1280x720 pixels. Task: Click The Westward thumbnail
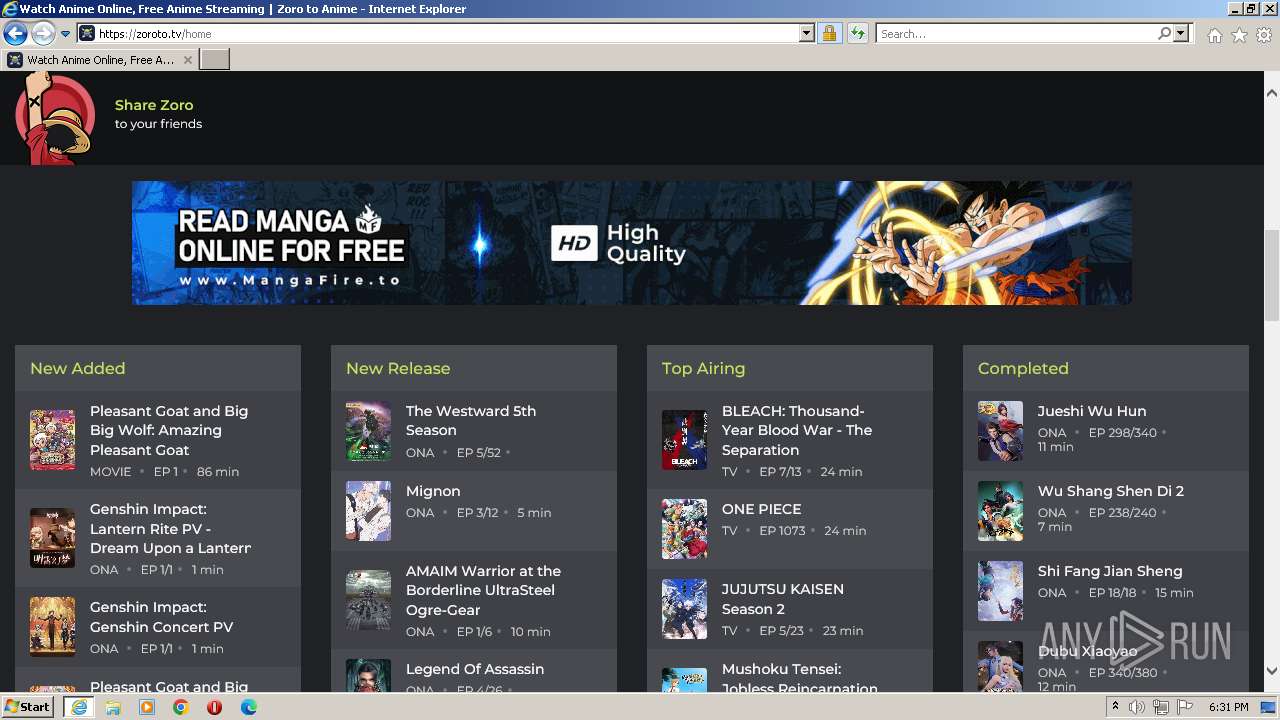point(368,431)
